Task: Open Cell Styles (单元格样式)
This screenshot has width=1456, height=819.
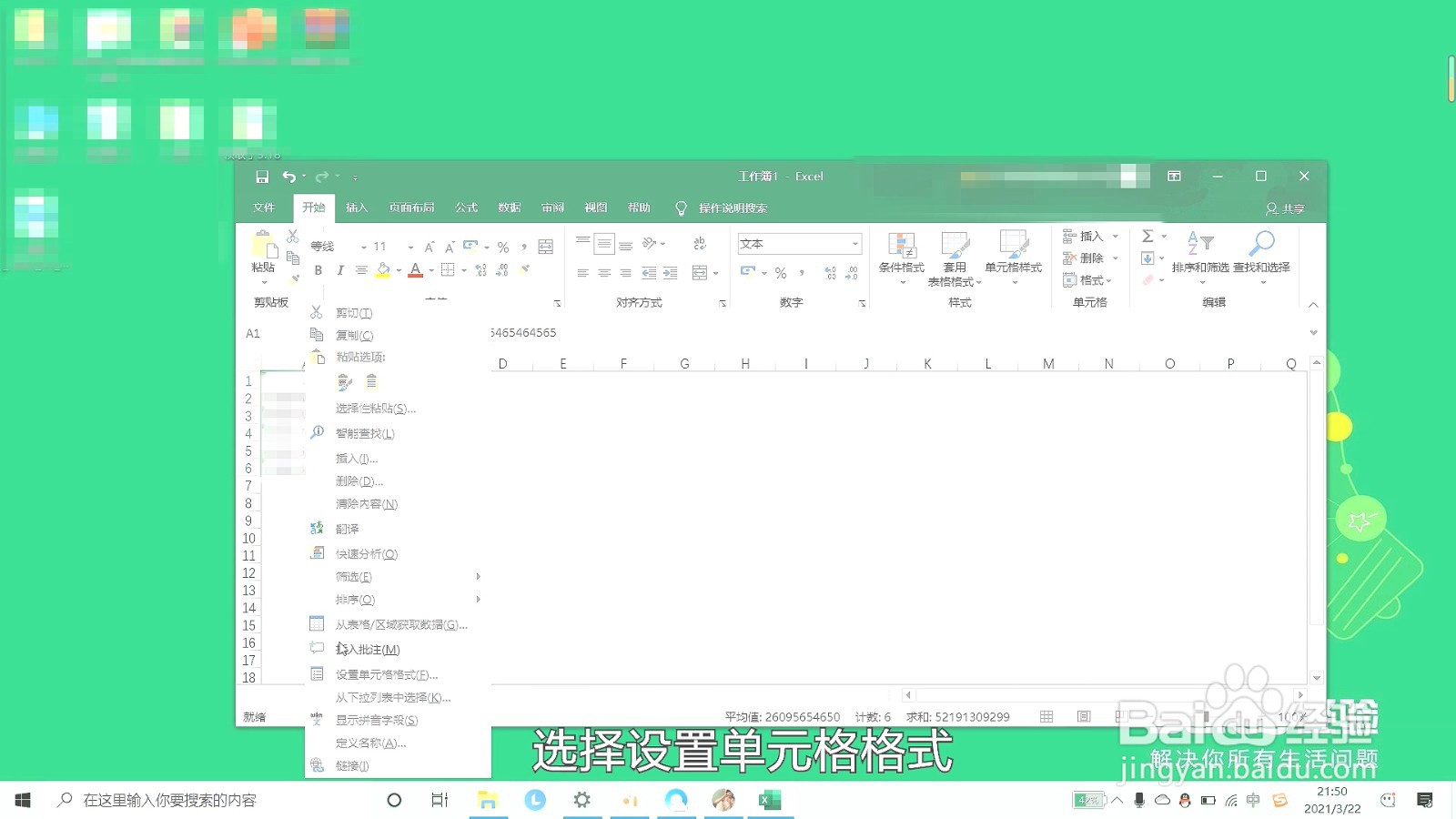Action: pos(1014,258)
